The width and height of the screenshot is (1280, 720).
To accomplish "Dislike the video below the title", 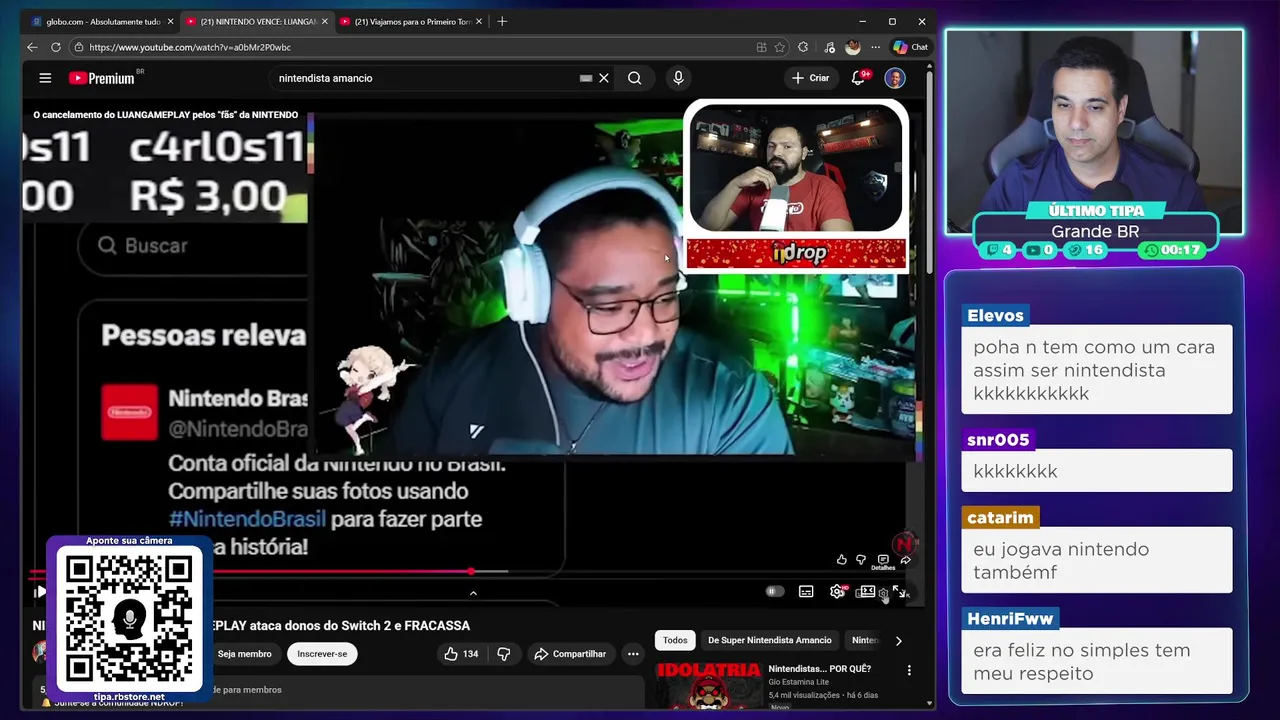I will click(x=504, y=654).
